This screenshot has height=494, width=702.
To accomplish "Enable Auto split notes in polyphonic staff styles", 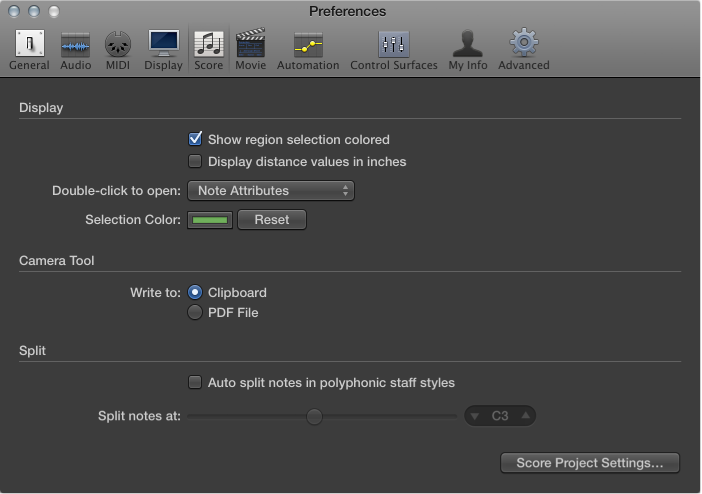I will point(196,382).
